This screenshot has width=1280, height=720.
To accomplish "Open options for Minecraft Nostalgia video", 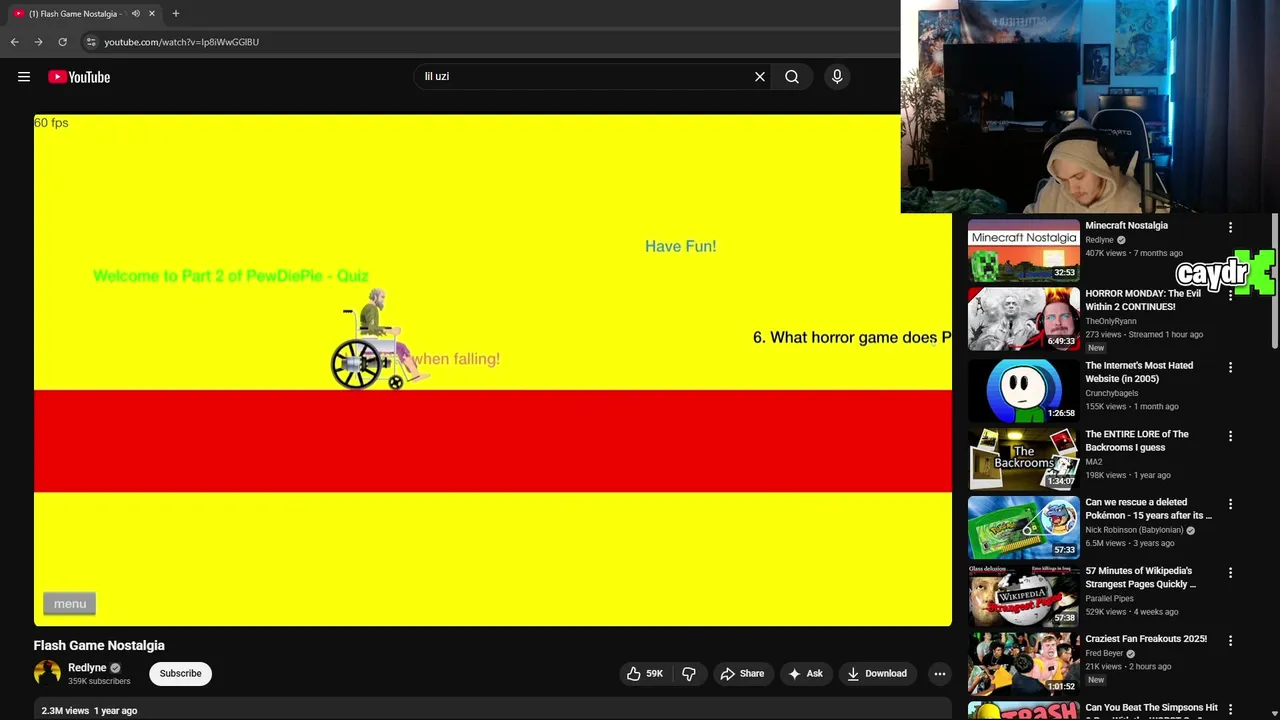I will click(1231, 228).
